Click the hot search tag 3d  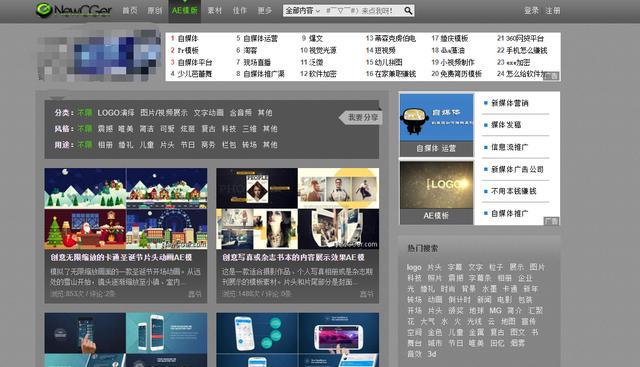(x=432, y=354)
